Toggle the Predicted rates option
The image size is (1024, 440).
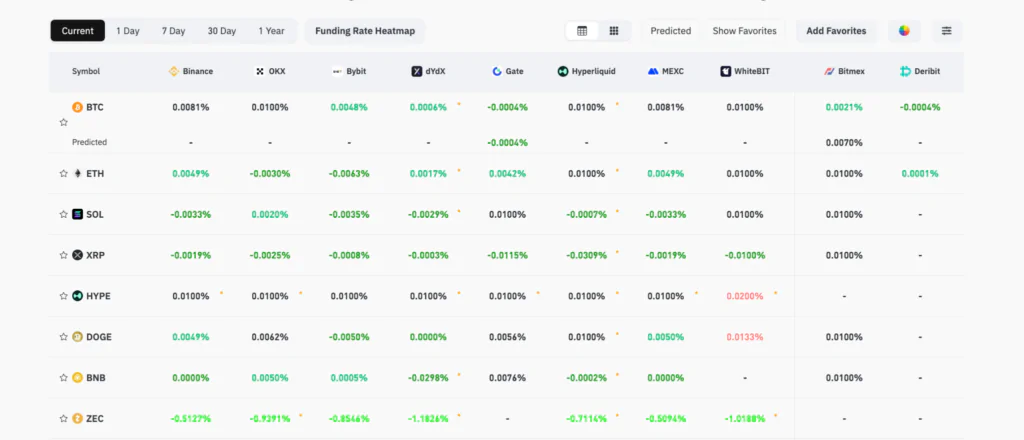(x=670, y=31)
